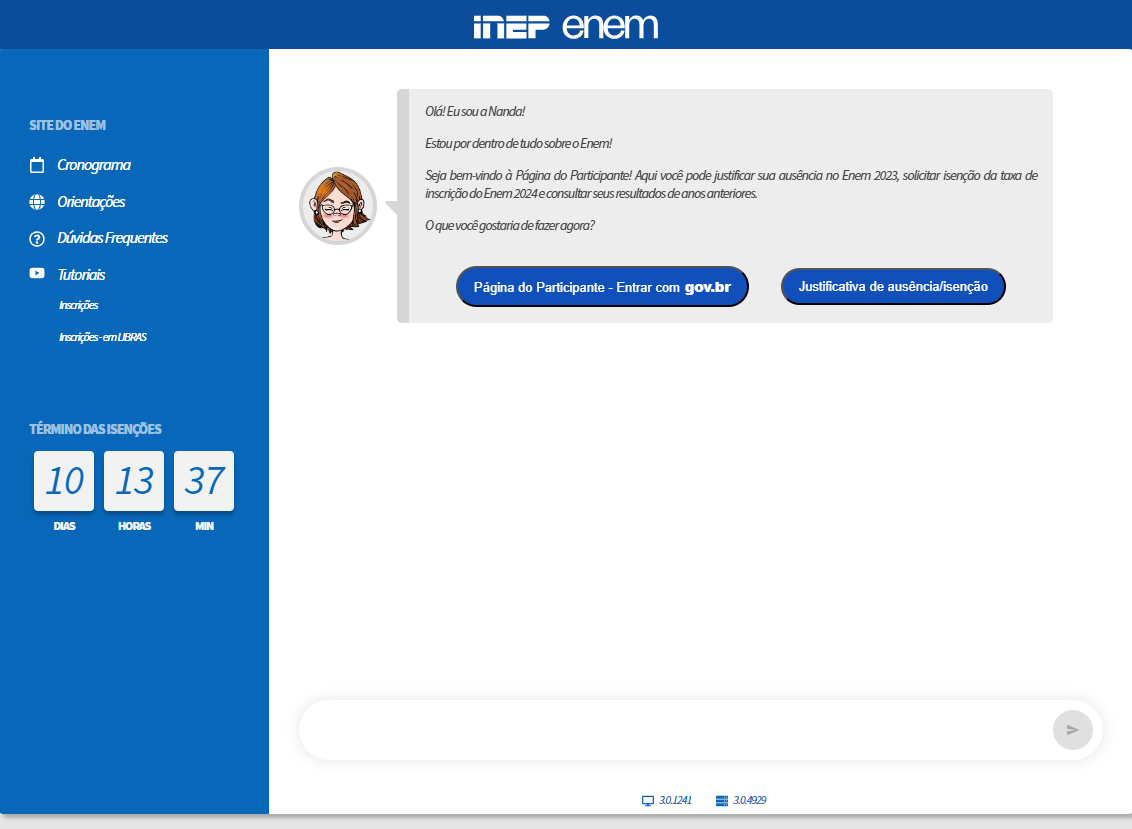Click the INEP logo in header

[512, 27]
